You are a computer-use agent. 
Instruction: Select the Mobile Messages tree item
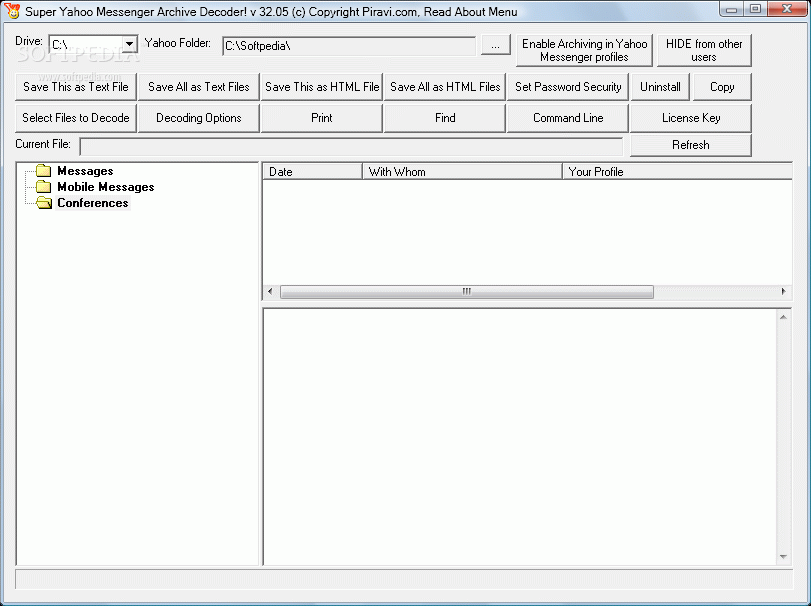pos(106,187)
